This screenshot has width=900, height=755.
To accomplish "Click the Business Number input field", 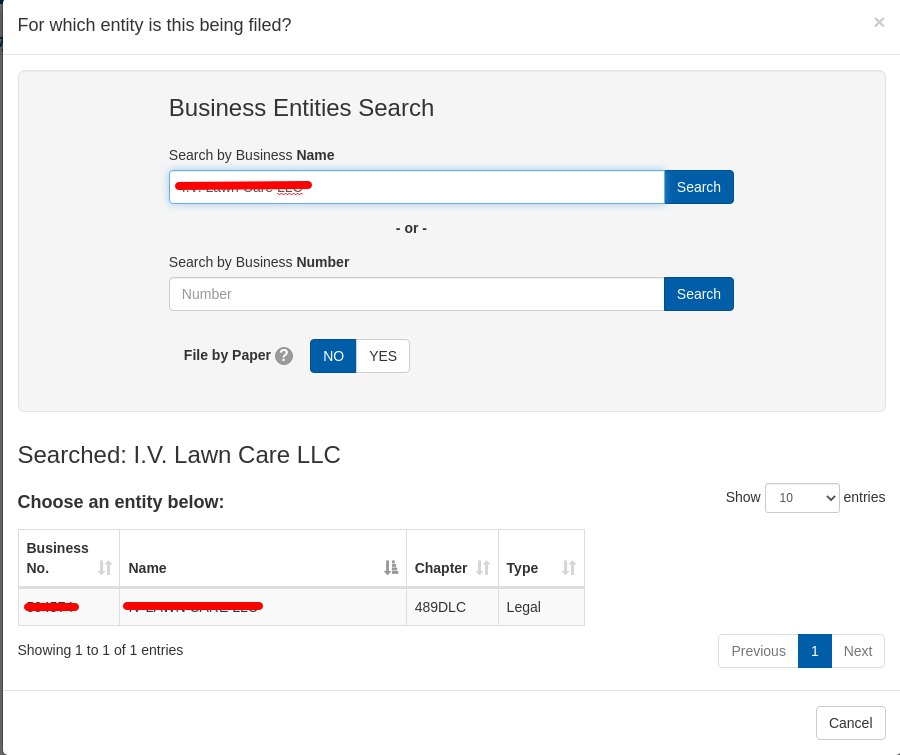I will coord(416,294).
